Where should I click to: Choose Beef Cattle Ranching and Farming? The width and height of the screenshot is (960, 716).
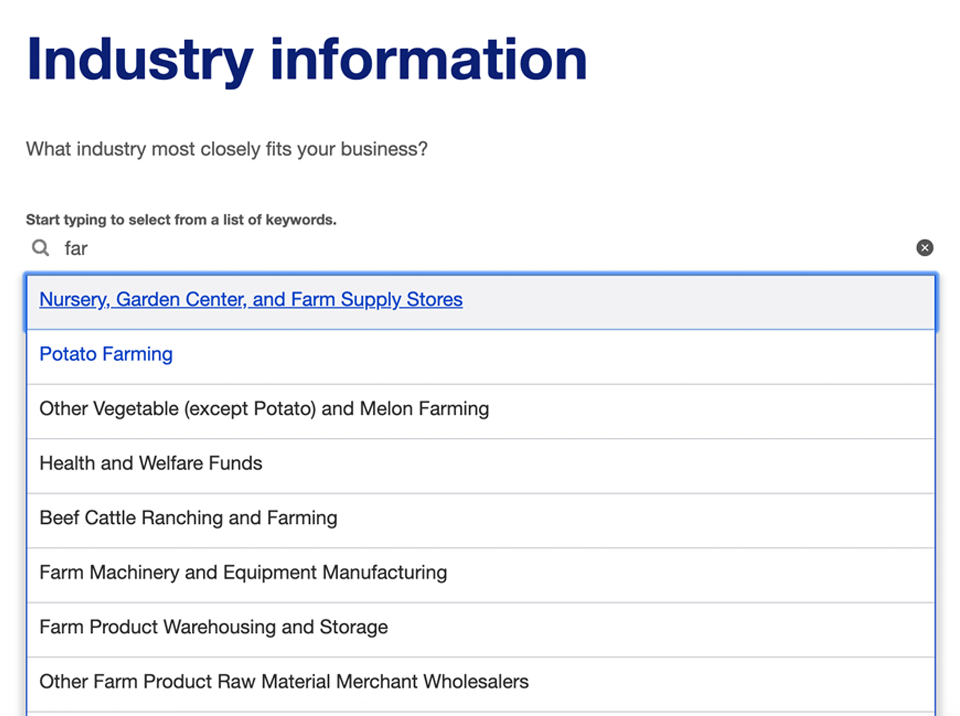(188, 518)
